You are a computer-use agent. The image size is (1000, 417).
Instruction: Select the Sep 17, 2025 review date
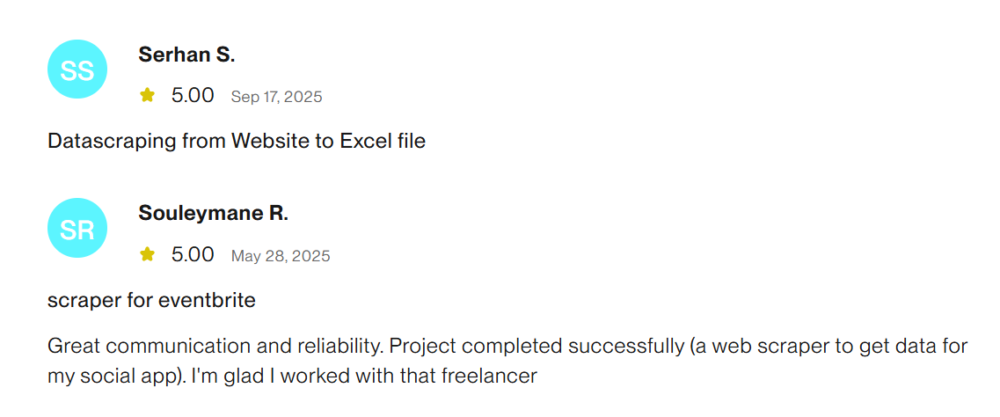point(276,97)
